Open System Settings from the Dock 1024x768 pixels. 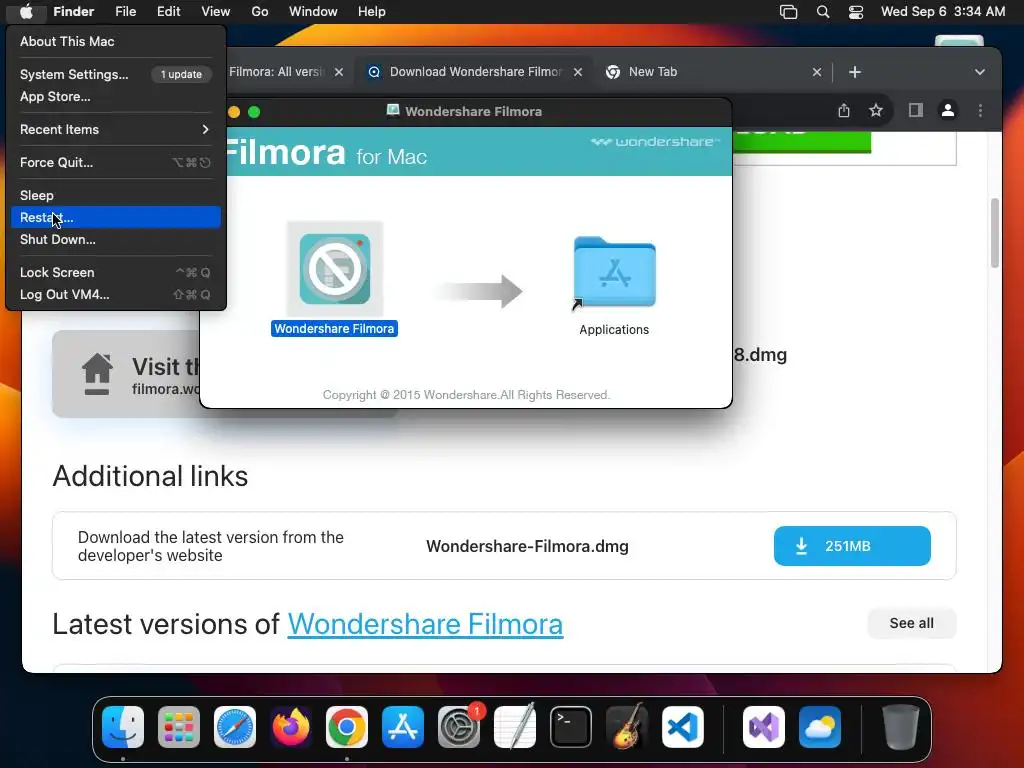(x=458, y=727)
